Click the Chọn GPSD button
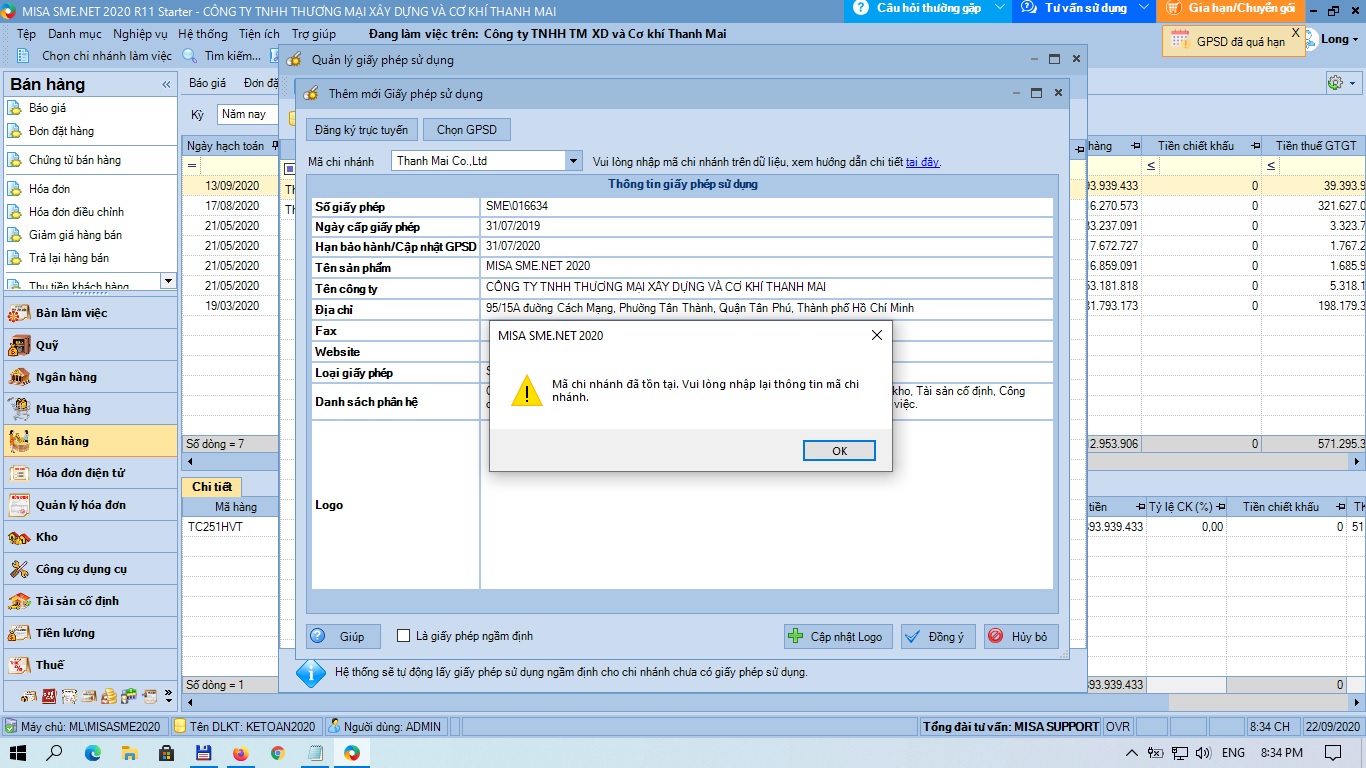Image resolution: width=1366 pixels, height=768 pixels. tap(466, 130)
